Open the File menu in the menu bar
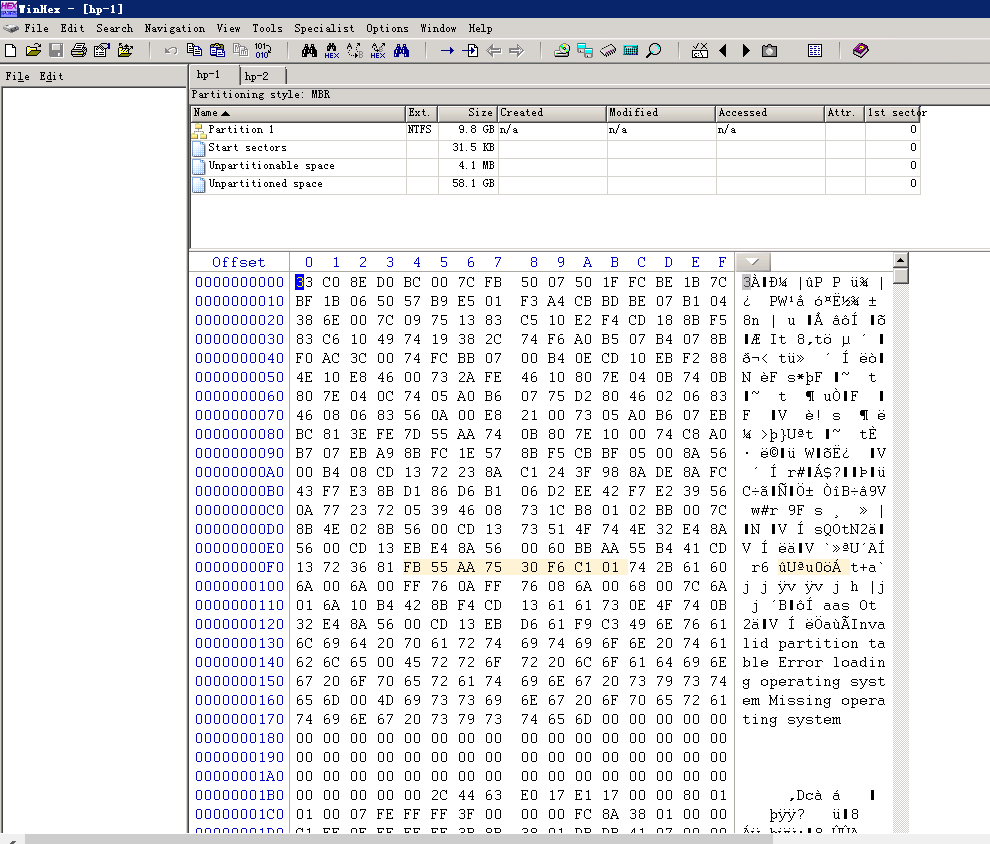 point(37,28)
